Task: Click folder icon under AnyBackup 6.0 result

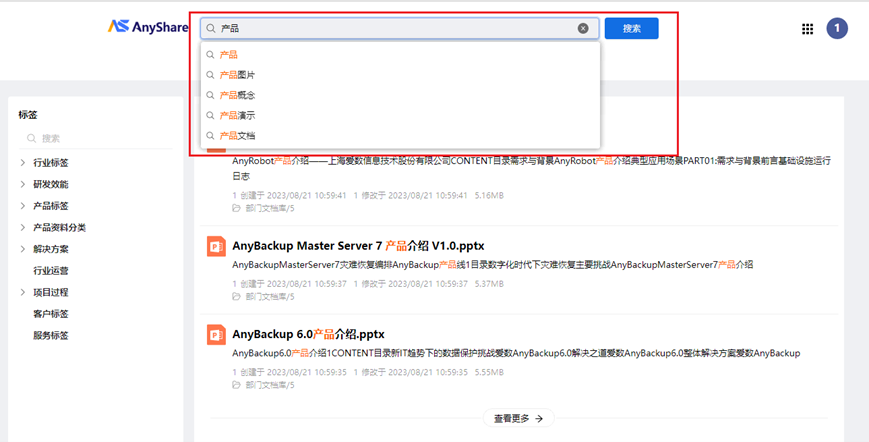Action: tap(237, 384)
